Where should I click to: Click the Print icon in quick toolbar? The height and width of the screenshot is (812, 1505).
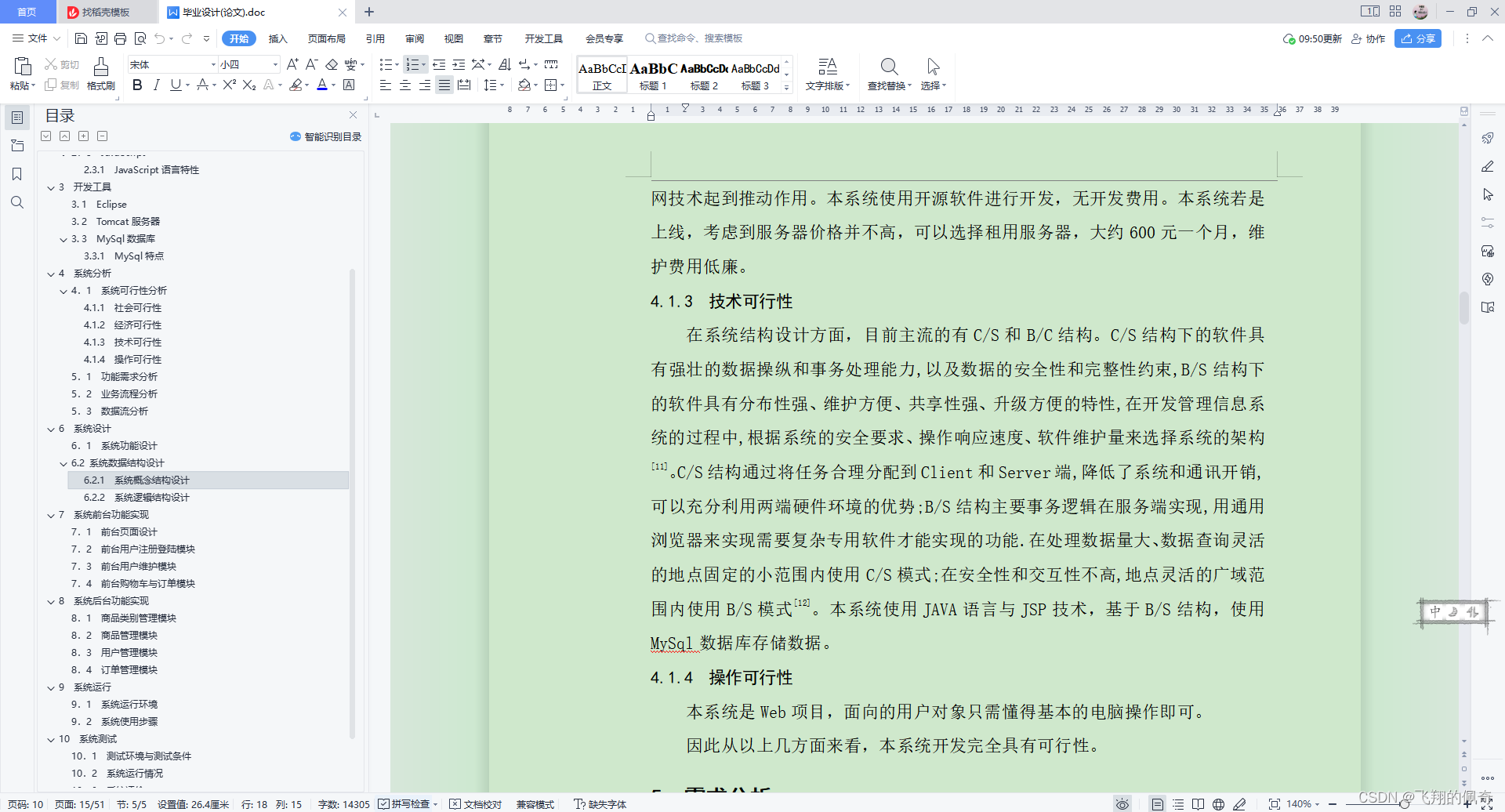(120, 38)
